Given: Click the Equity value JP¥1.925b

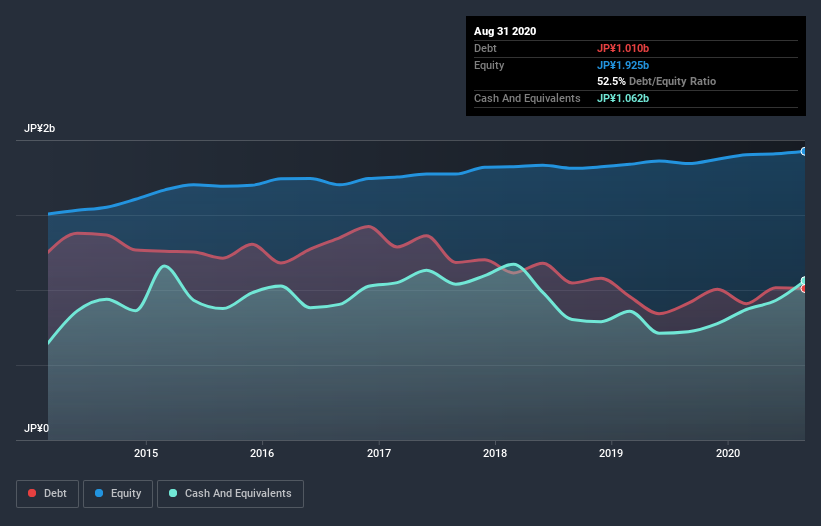Looking at the screenshot, I should (623, 65).
